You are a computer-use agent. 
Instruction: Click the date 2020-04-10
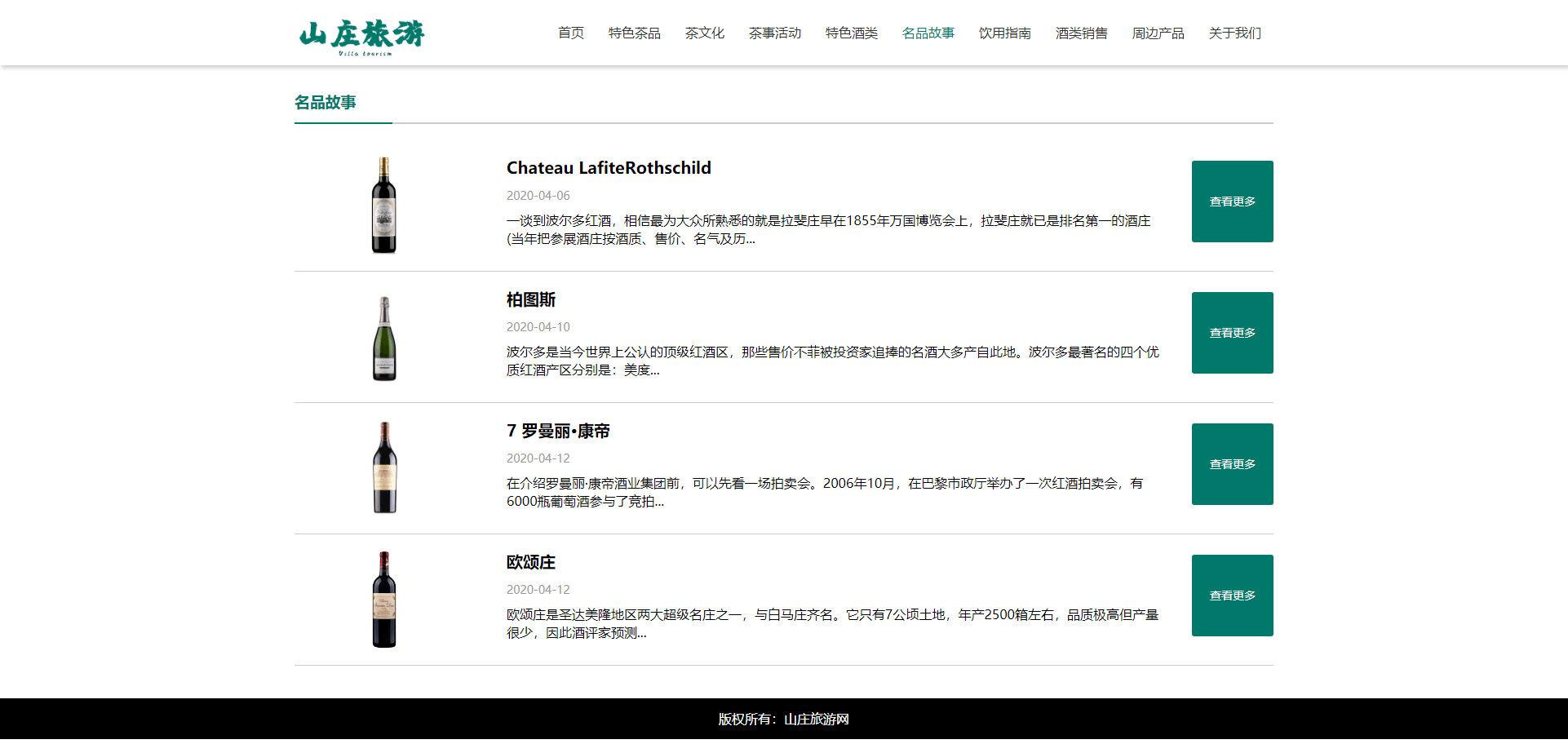click(x=538, y=327)
